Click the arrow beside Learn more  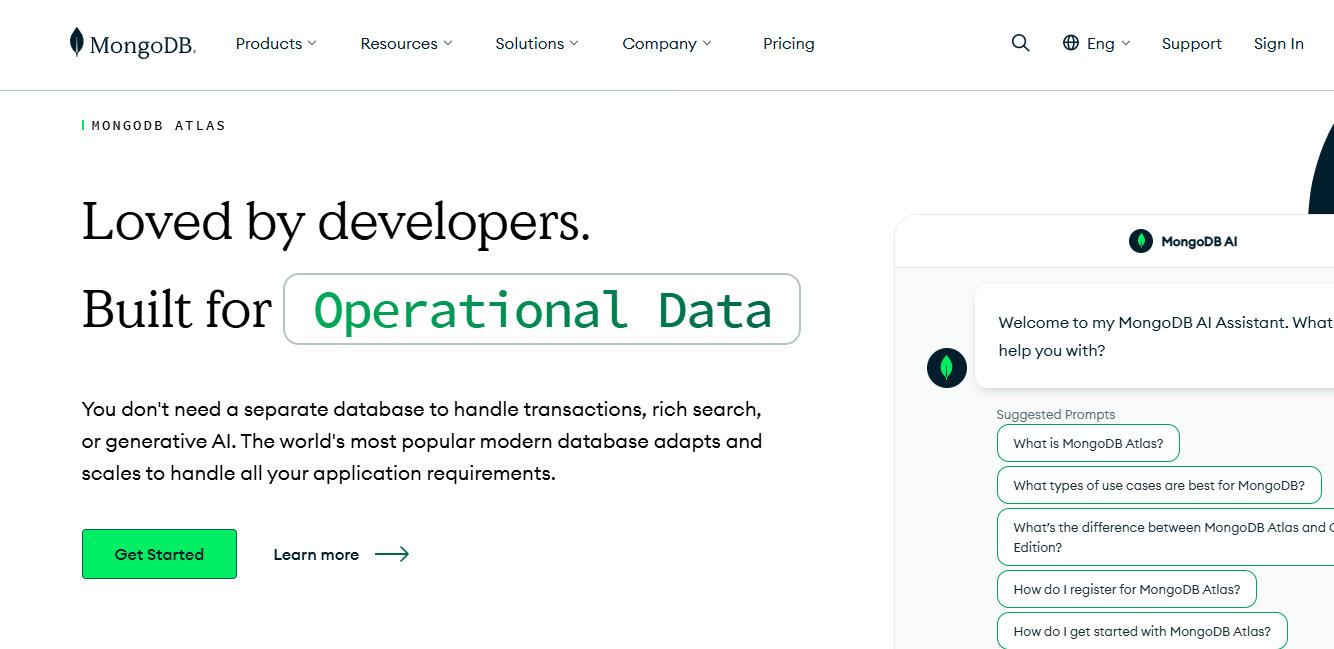coord(394,554)
